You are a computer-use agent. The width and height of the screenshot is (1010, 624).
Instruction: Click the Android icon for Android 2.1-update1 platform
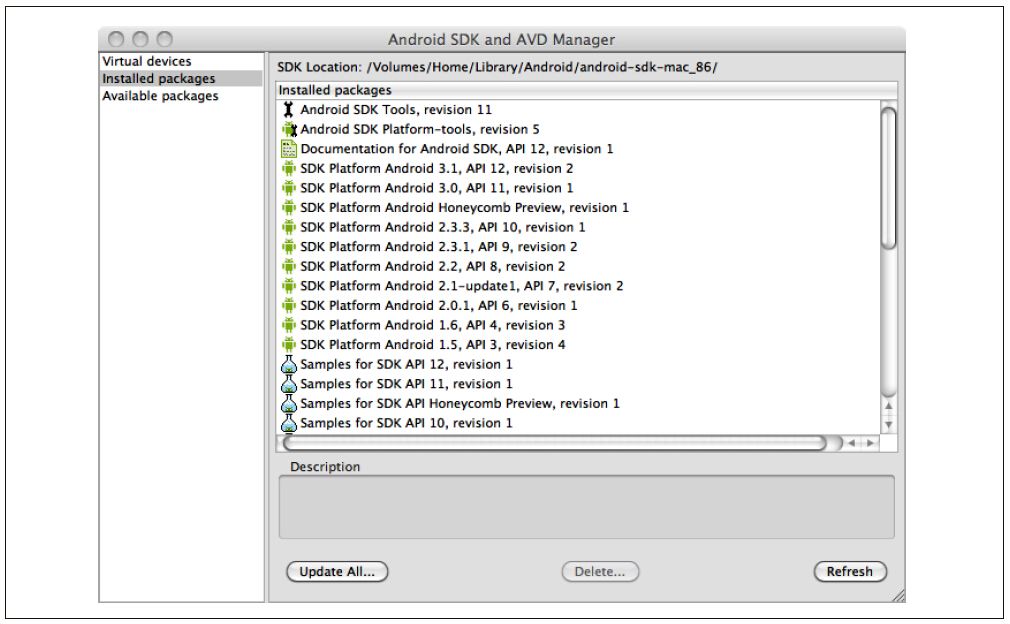289,286
